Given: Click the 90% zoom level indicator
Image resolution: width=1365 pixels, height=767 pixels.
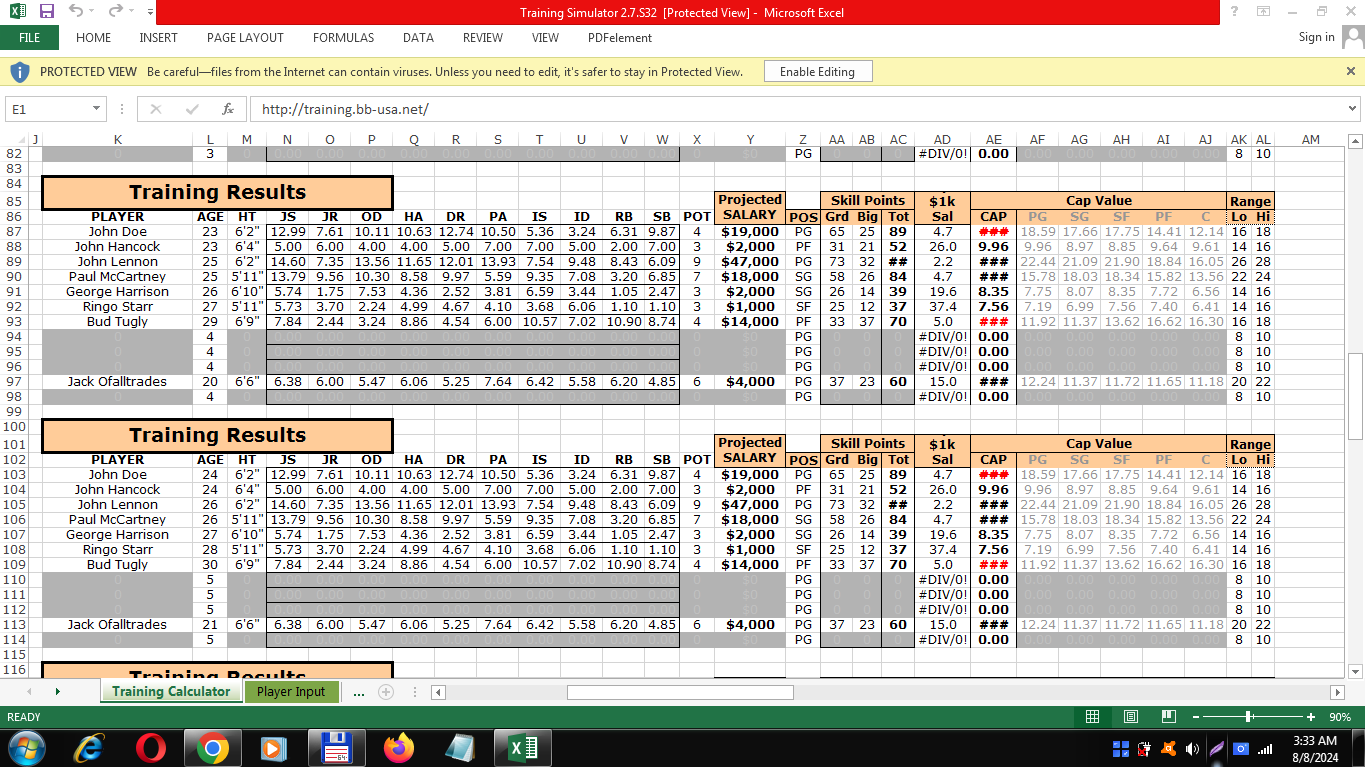Looking at the screenshot, I should coord(1338,717).
